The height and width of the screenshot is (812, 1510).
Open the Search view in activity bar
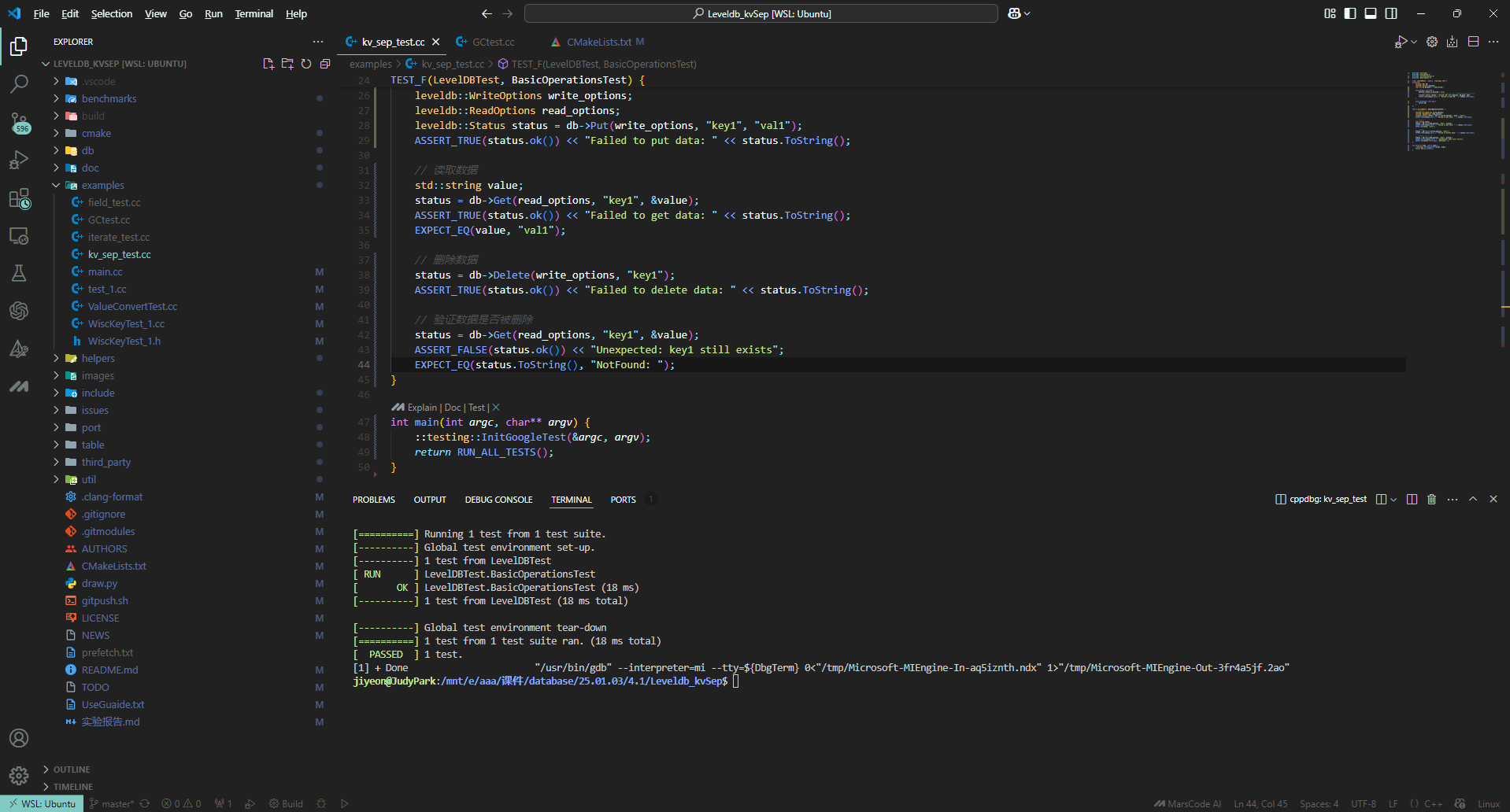click(x=19, y=83)
